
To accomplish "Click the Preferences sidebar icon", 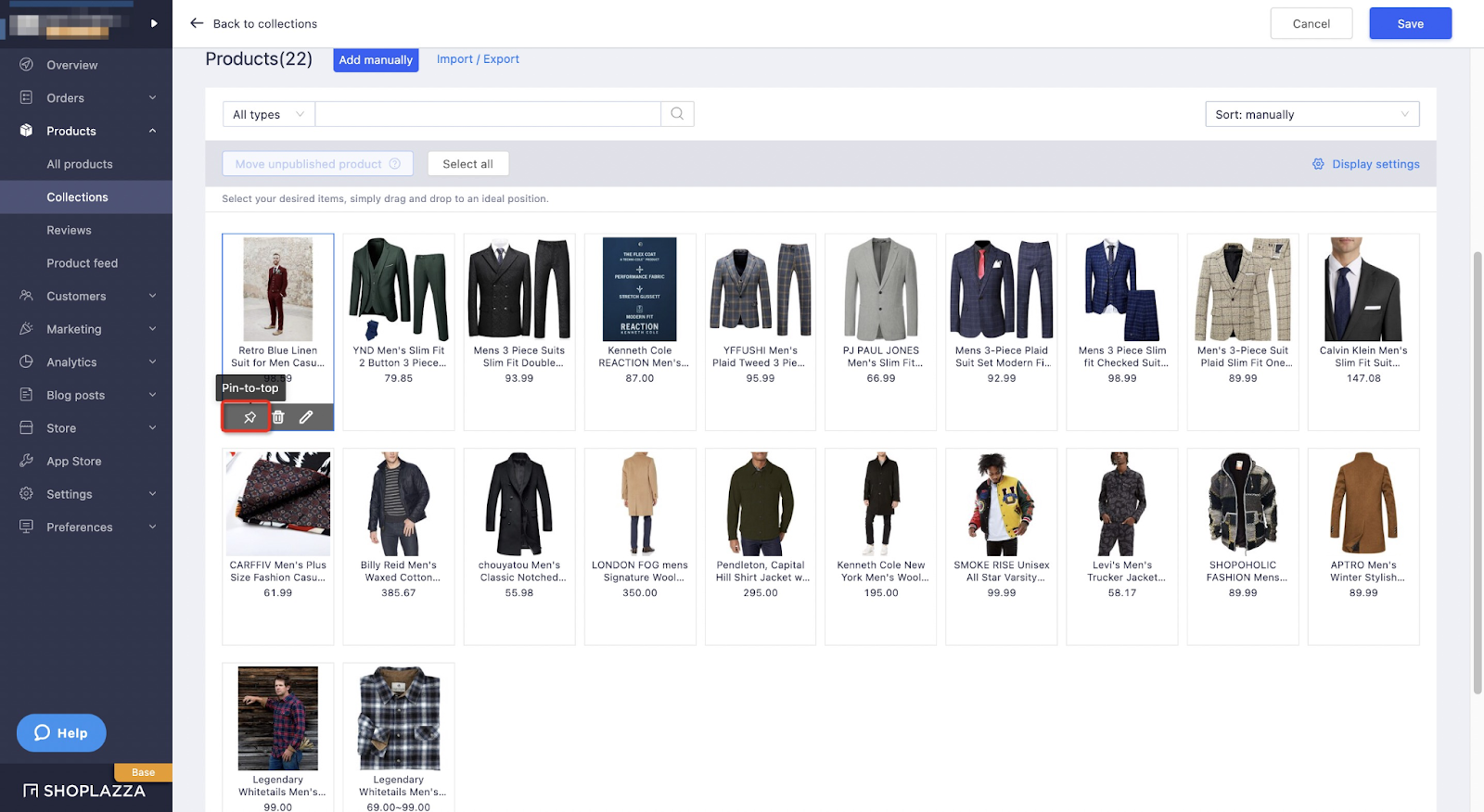I will pyautogui.click(x=26, y=527).
